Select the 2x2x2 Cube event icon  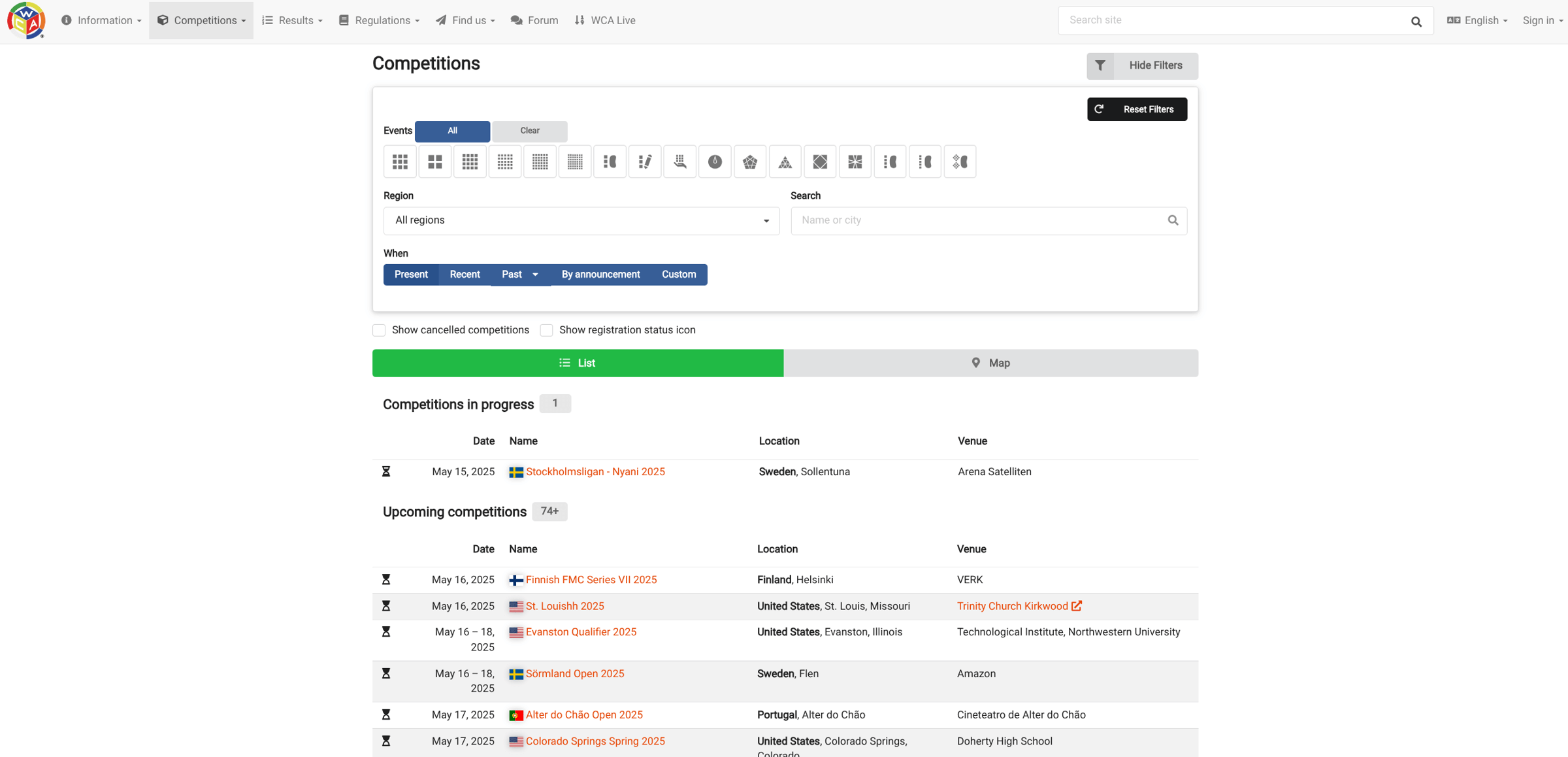pyautogui.click(x=435, y=161)
